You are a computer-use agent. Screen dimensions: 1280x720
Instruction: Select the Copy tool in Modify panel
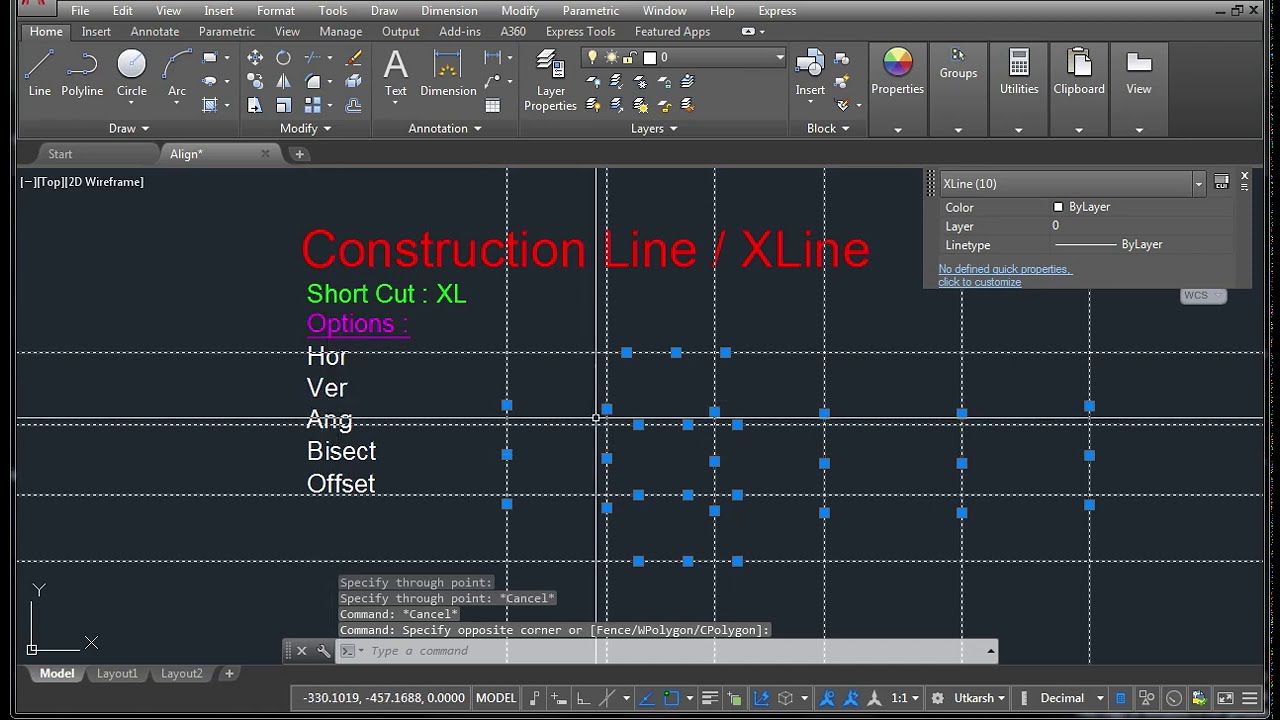pos(255,81)
